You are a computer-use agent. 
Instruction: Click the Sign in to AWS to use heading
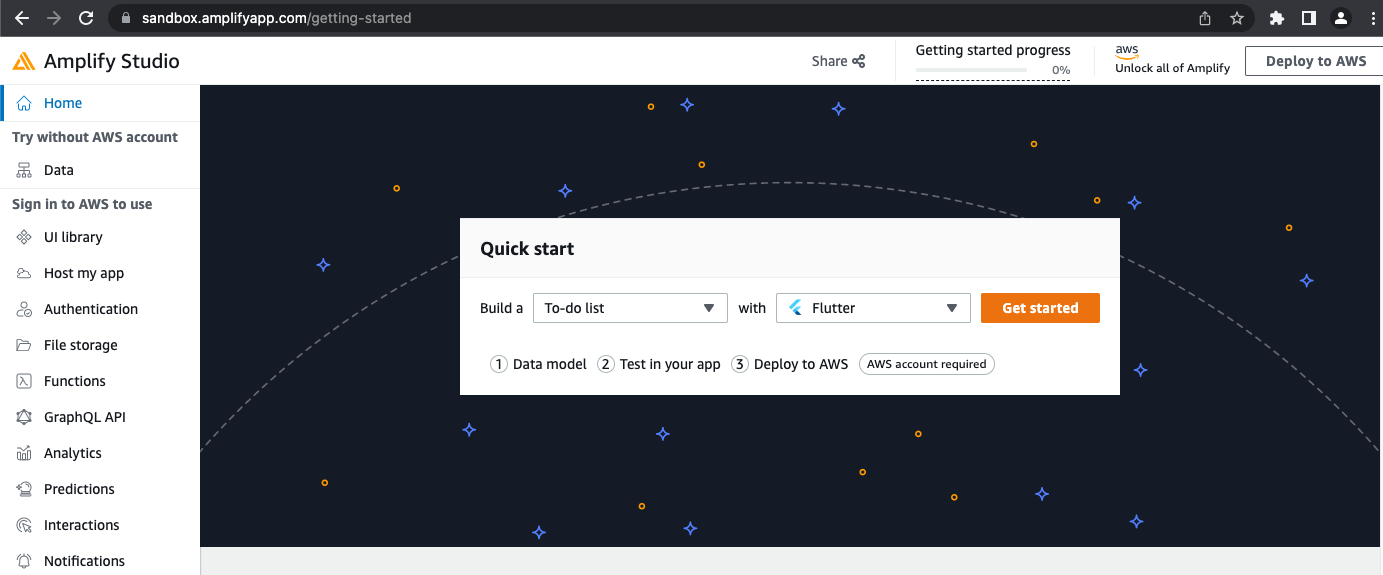pyautogui.click(x=82, y=204)
